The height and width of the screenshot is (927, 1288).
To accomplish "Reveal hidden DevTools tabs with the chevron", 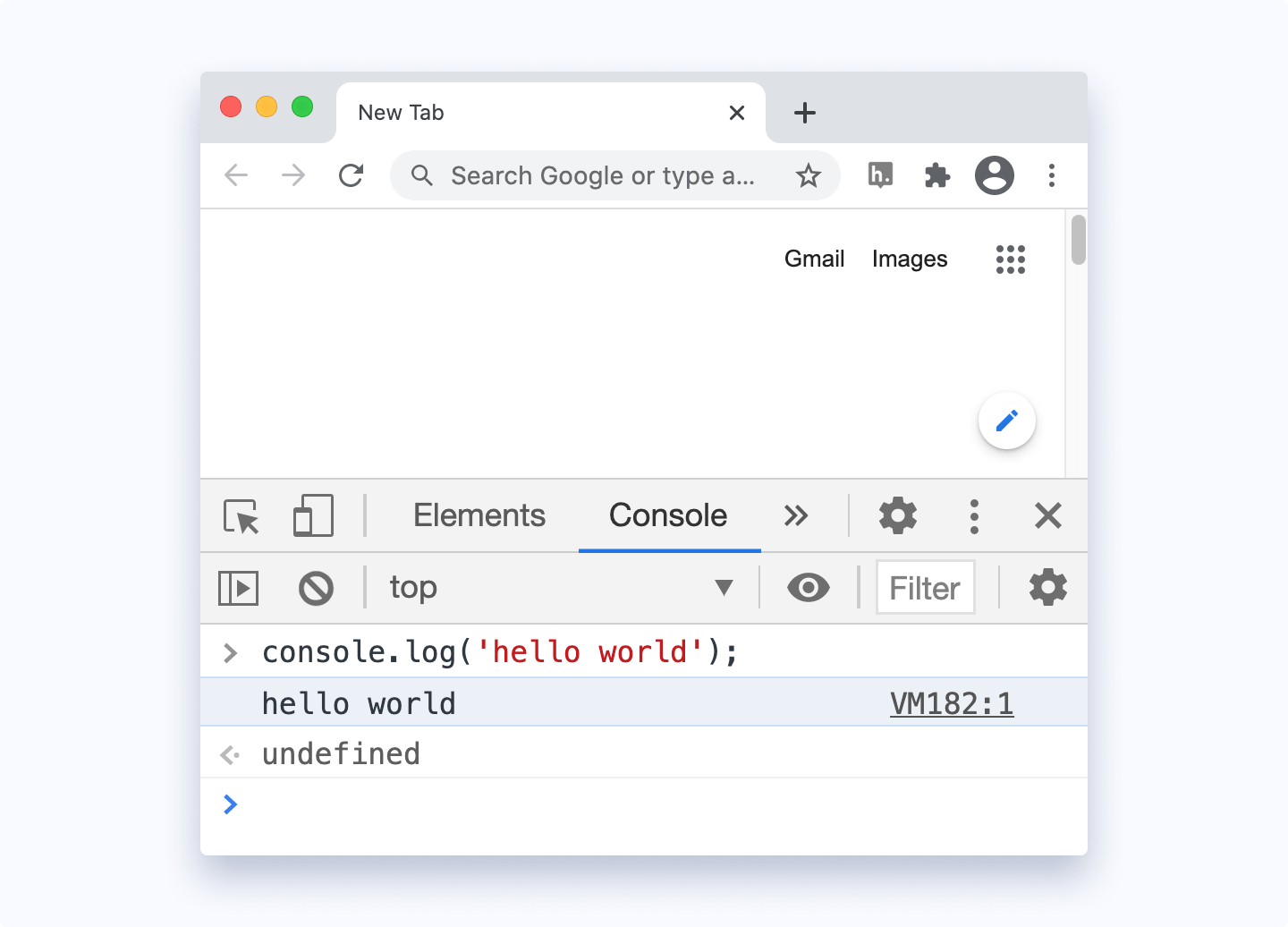I will (x=796, y=516).
